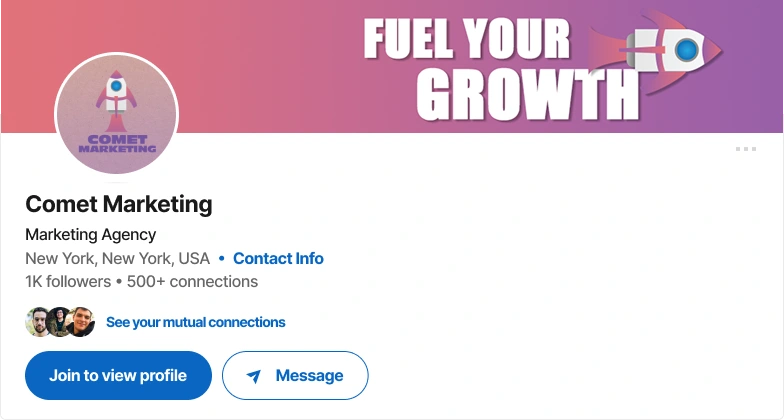Viewport: 784px width, 420px height.
Task: Select the first mutual connection avatar
Action: pyautogui.click(x=38, y=322)
